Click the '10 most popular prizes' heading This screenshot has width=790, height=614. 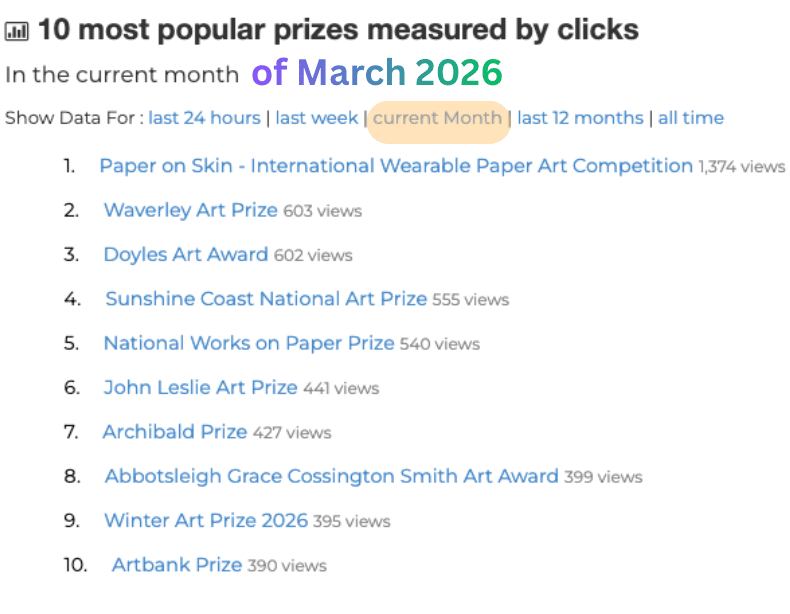point(338,30)
